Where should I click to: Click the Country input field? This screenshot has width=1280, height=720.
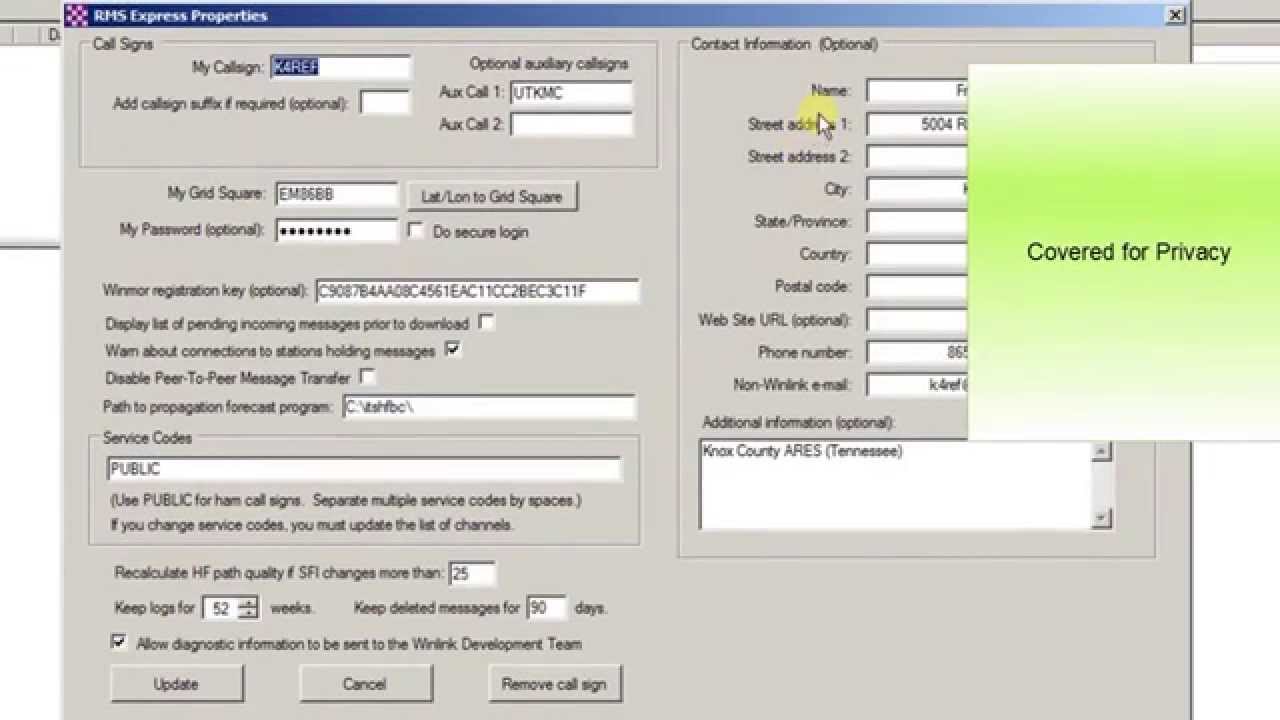tap(917, 255)
